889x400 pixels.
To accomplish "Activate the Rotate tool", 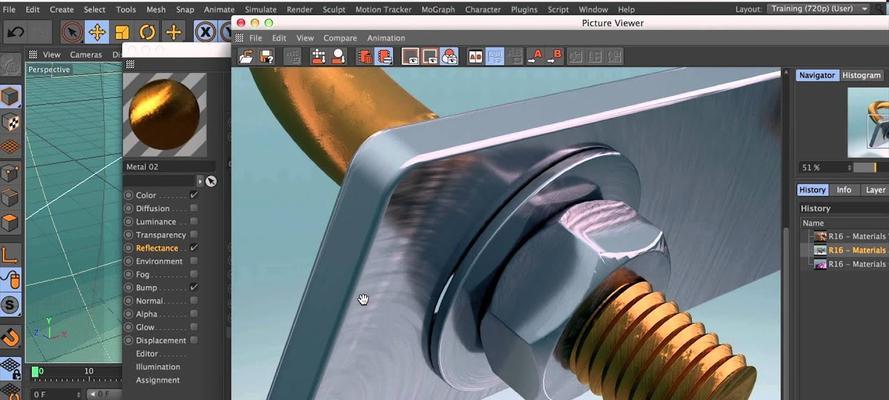I will point(147,32).
